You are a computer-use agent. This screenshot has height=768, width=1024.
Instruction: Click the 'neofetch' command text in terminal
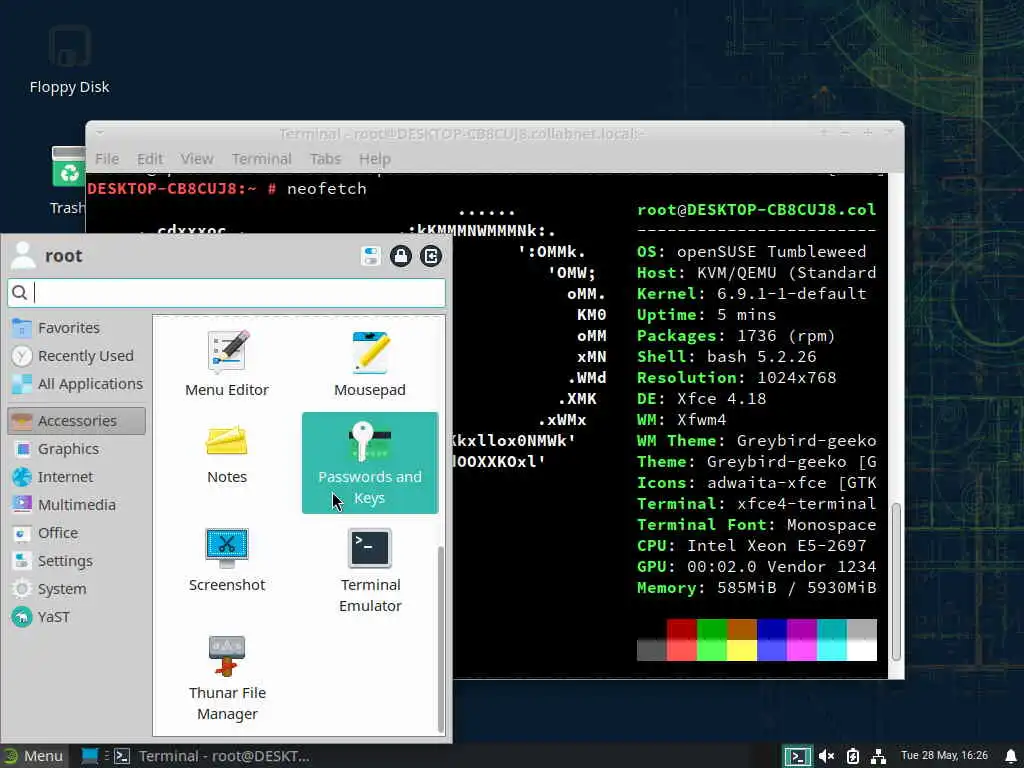tap(327, 189)
